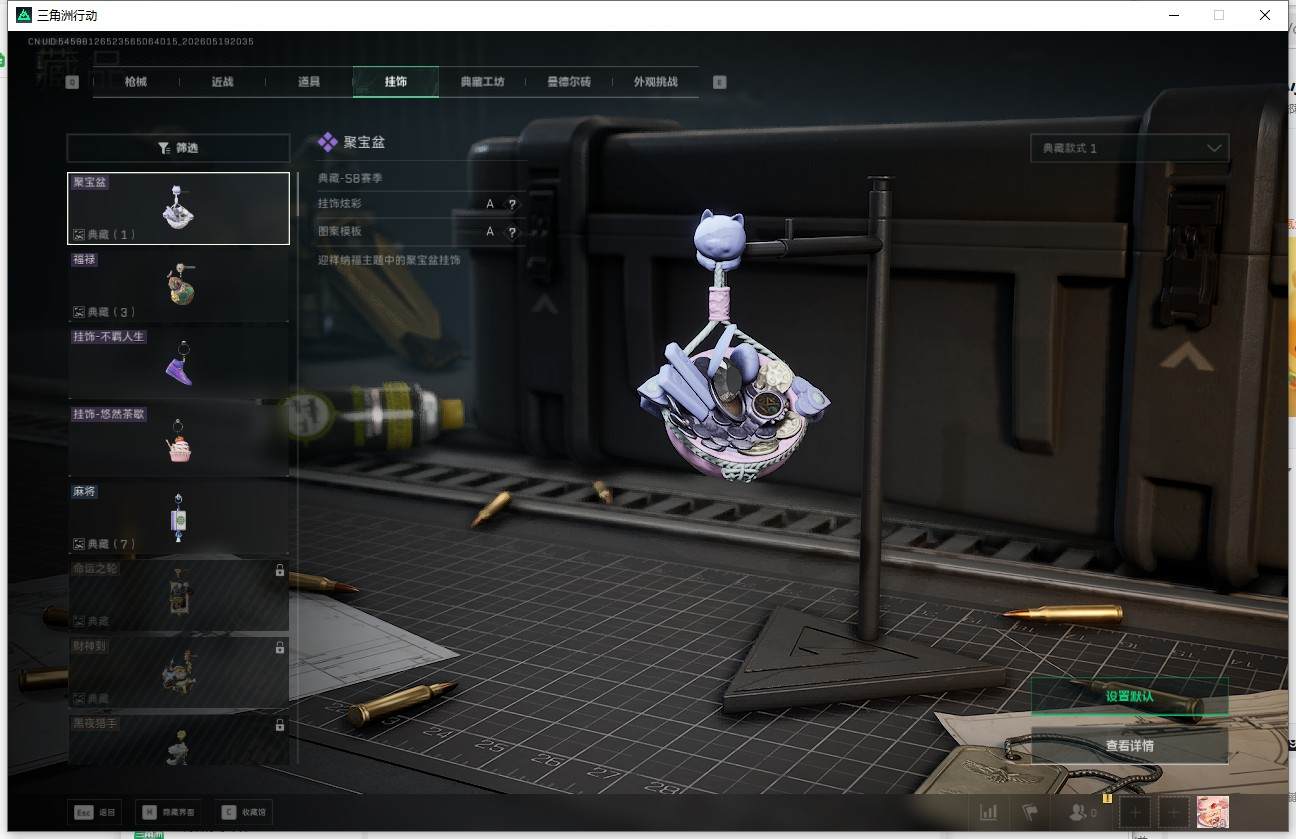This screenshot has height=839, width=1296.
Task: Click the collection icon beside 典藏（3）
Action: [x=79, y=312]
